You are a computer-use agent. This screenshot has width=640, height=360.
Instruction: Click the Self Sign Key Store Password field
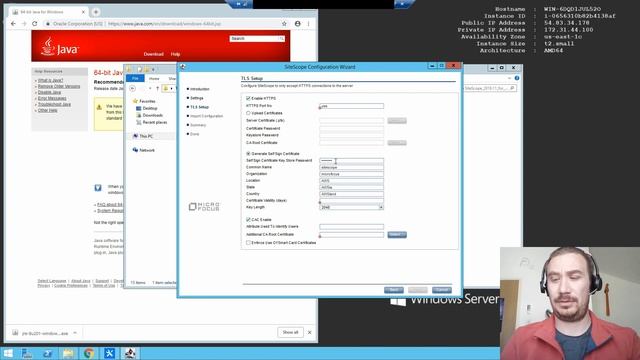(x=351, y=160)
